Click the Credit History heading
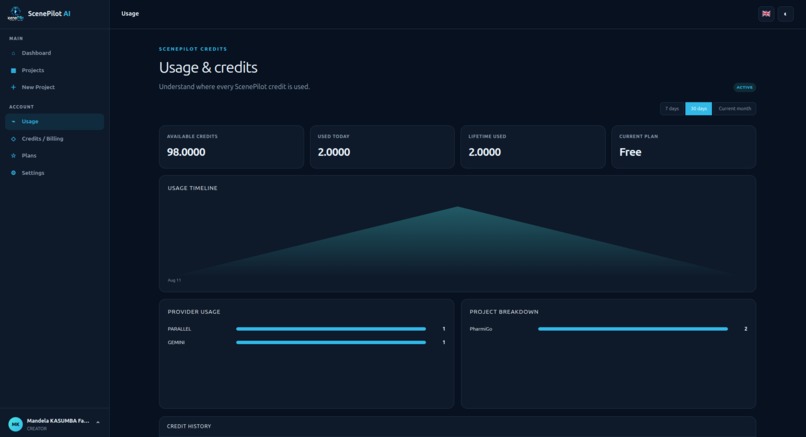 pyautogui.click(x=189, y=426)
